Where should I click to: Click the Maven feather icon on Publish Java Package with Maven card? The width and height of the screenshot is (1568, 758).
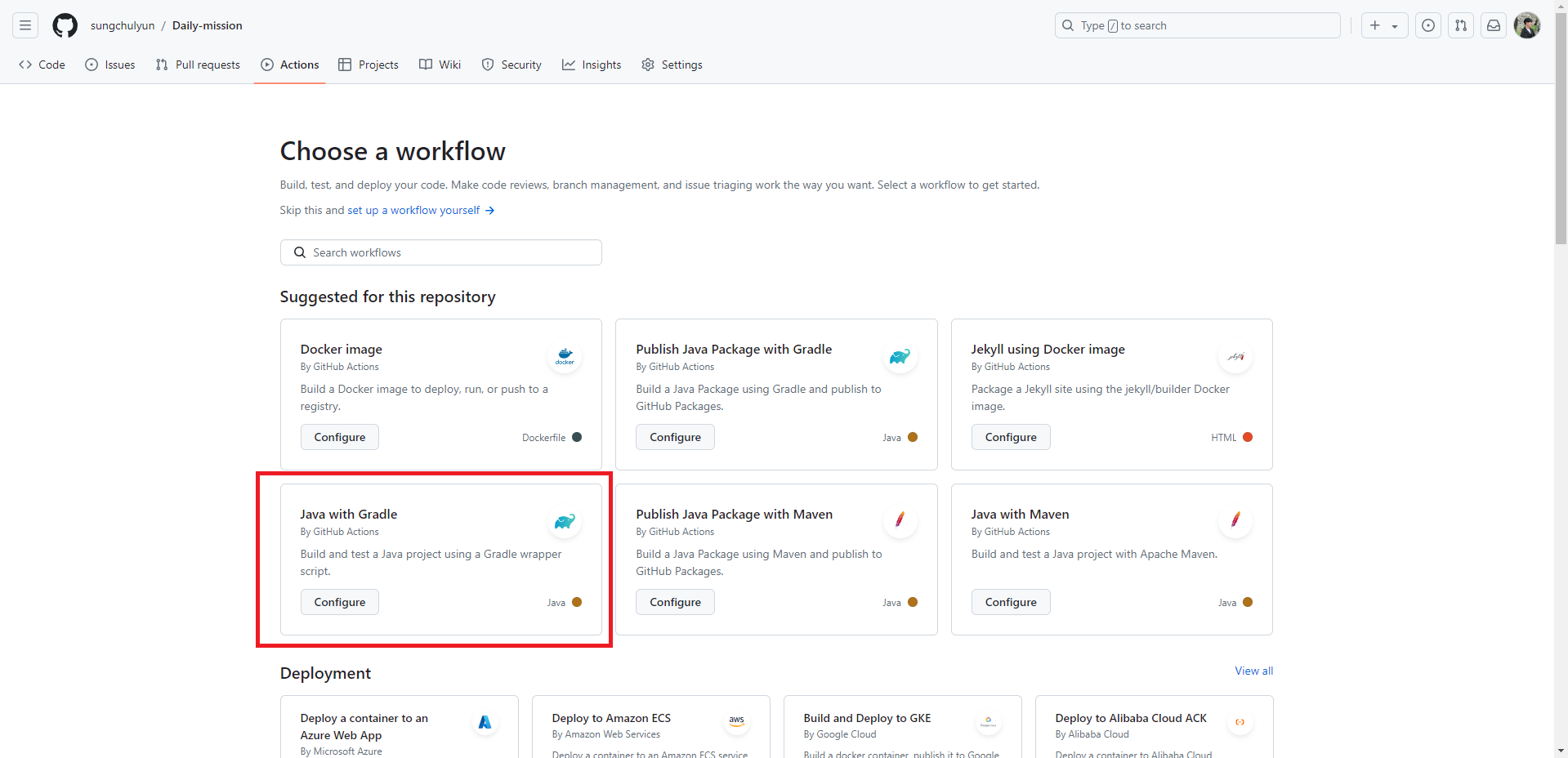pos(900,521)
